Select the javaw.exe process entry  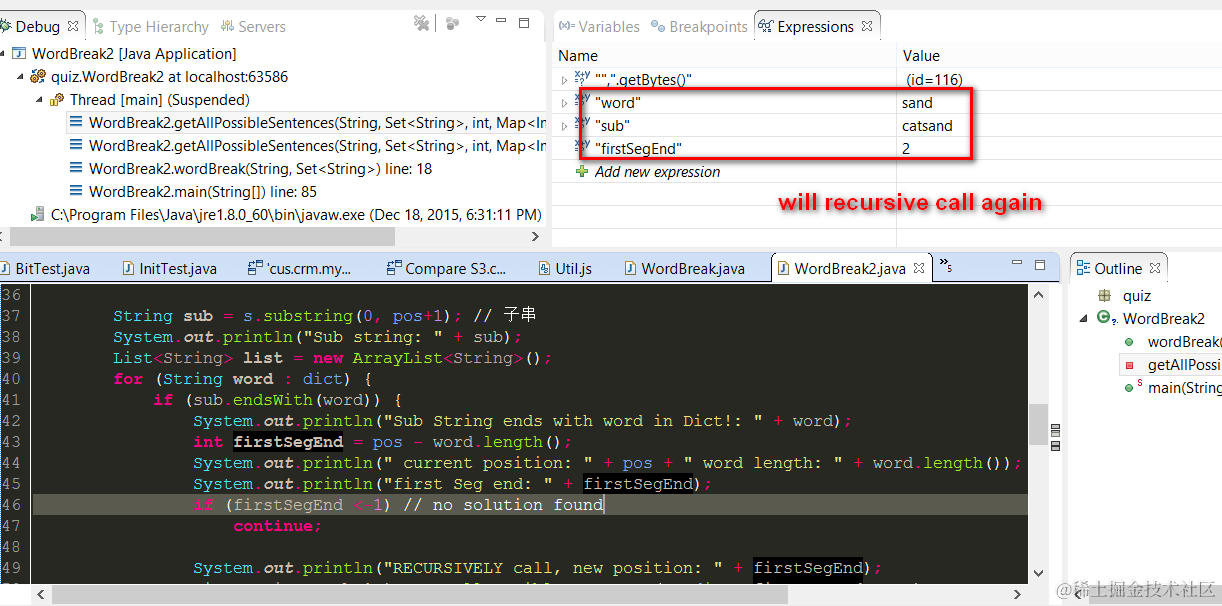click(288, 215)
